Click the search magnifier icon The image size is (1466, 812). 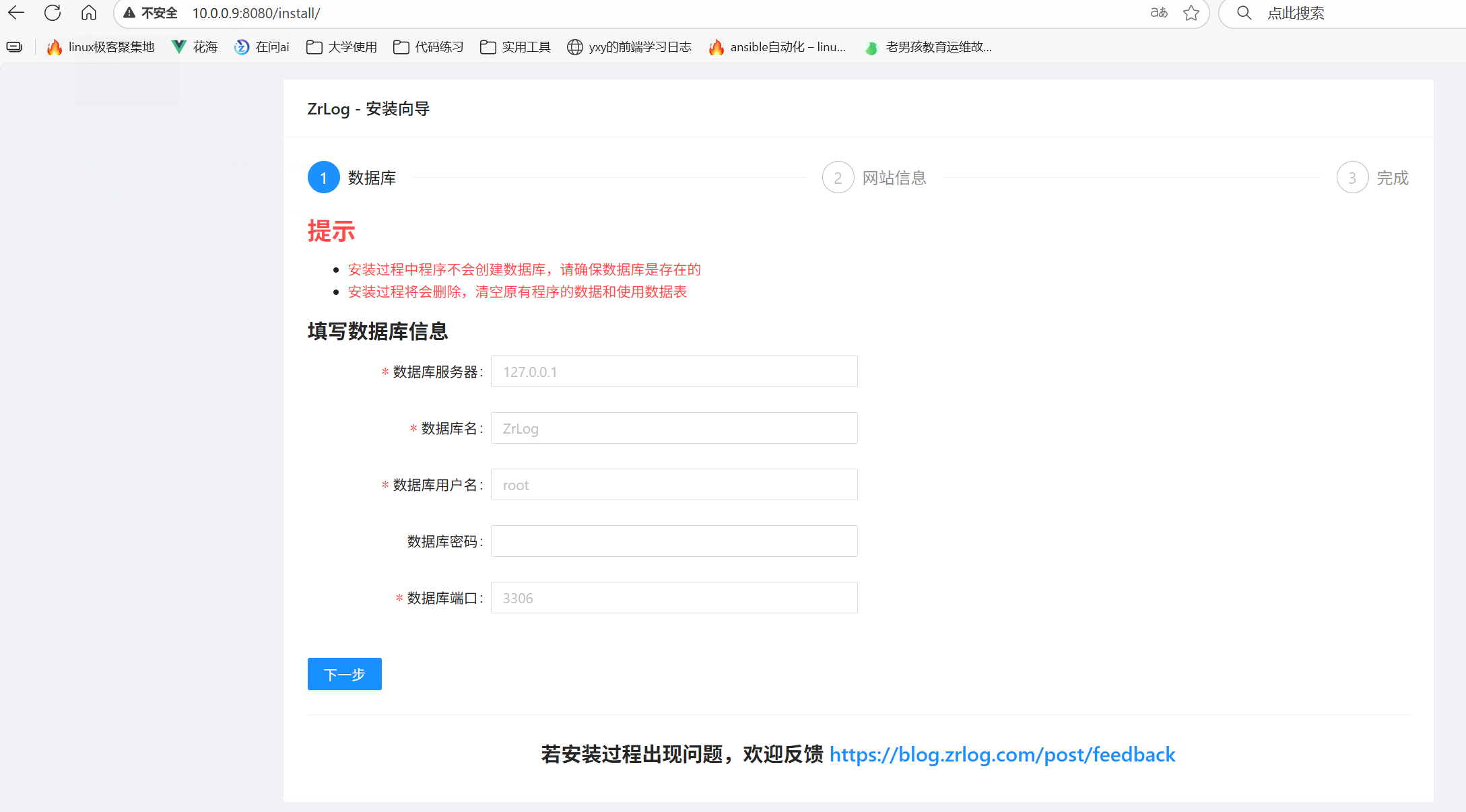pyautogui.click(x=1244, y=13)
